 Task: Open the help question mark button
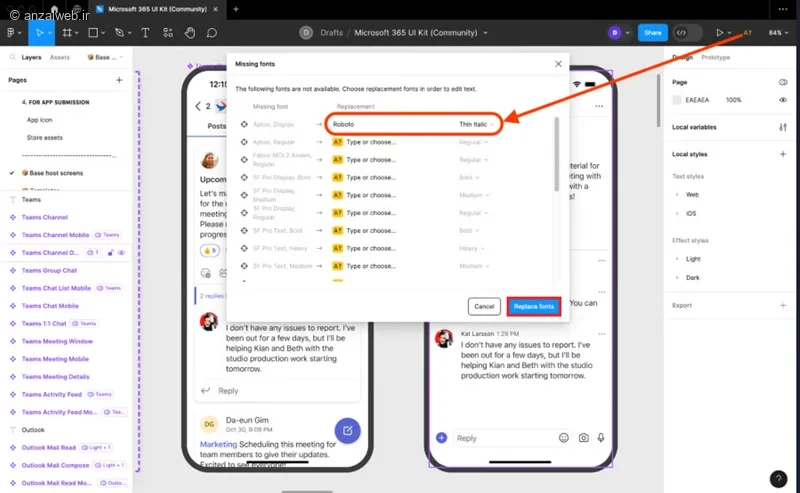coord(778,479)
